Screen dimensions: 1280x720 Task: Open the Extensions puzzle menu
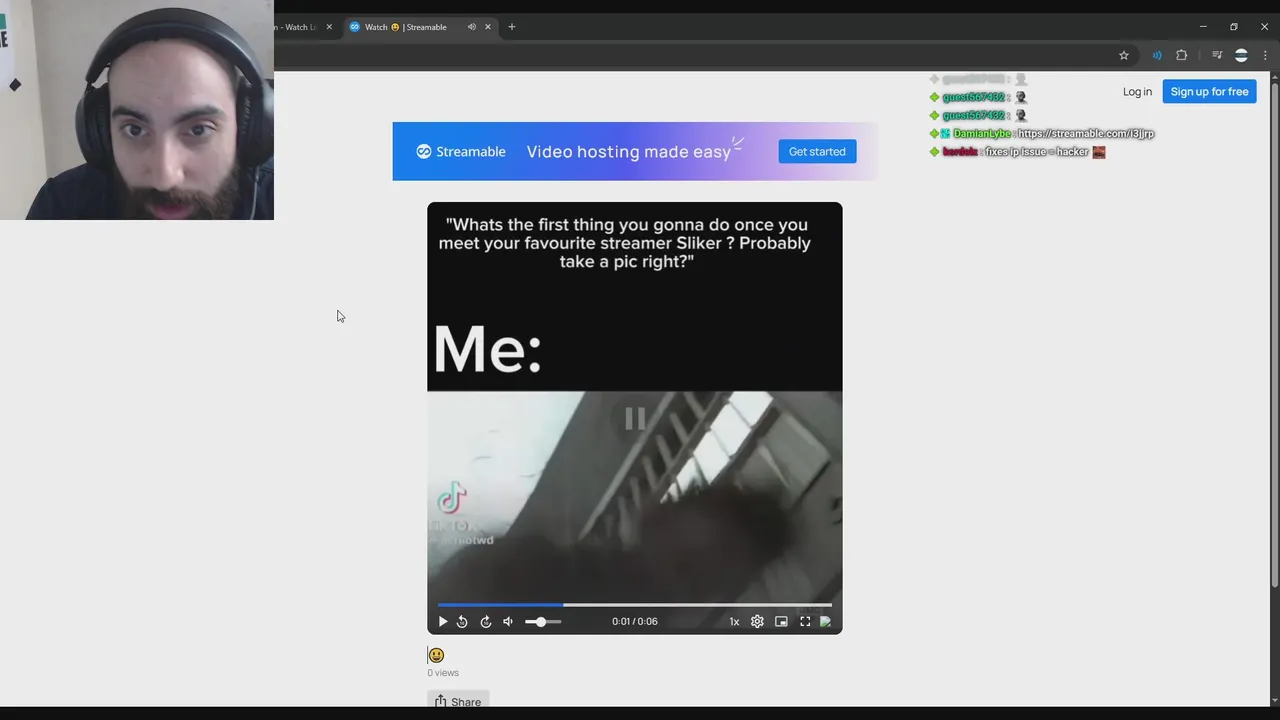tap(1181, 55)
